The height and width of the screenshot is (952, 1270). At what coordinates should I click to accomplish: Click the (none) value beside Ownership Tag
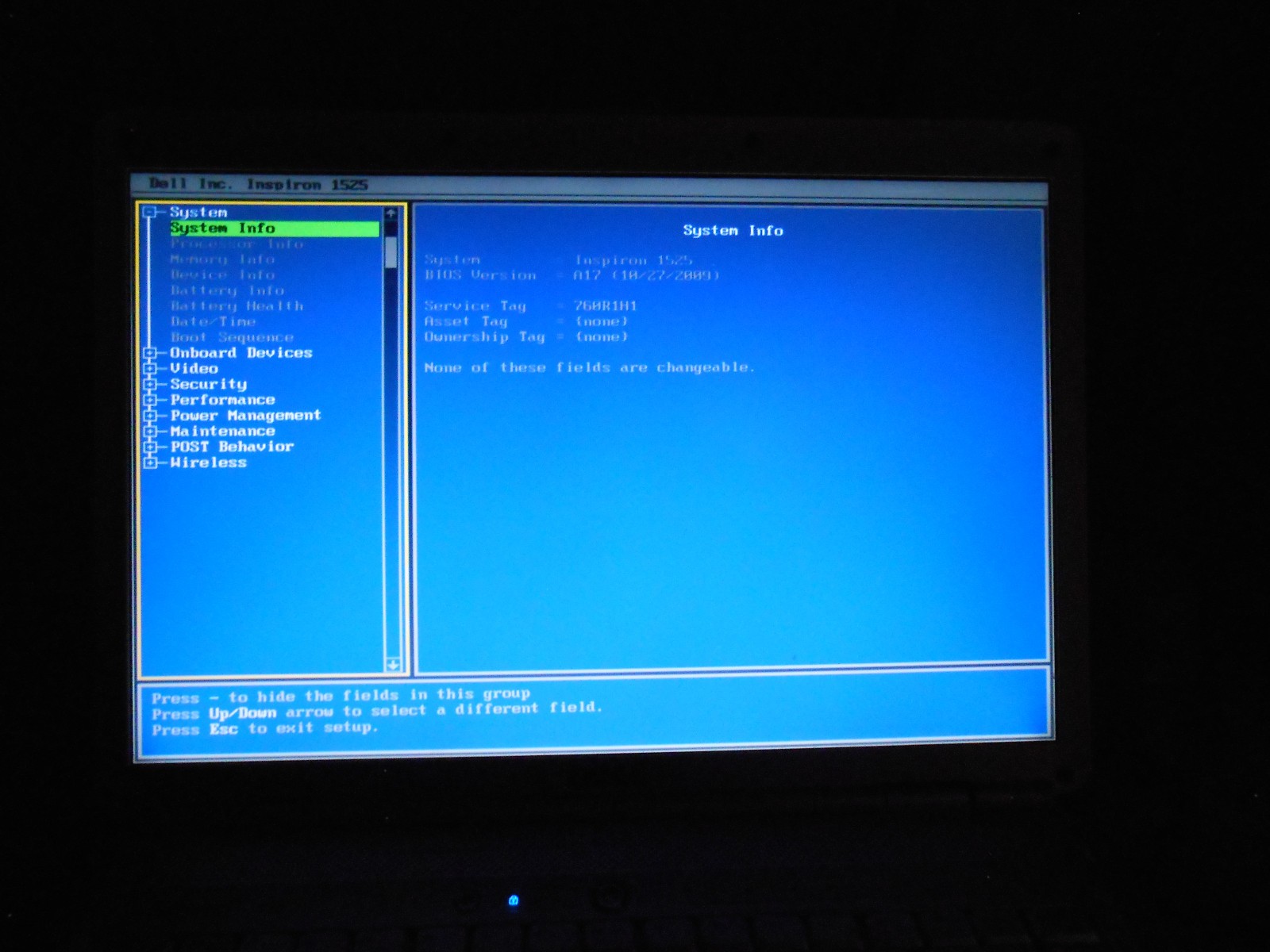602,337
